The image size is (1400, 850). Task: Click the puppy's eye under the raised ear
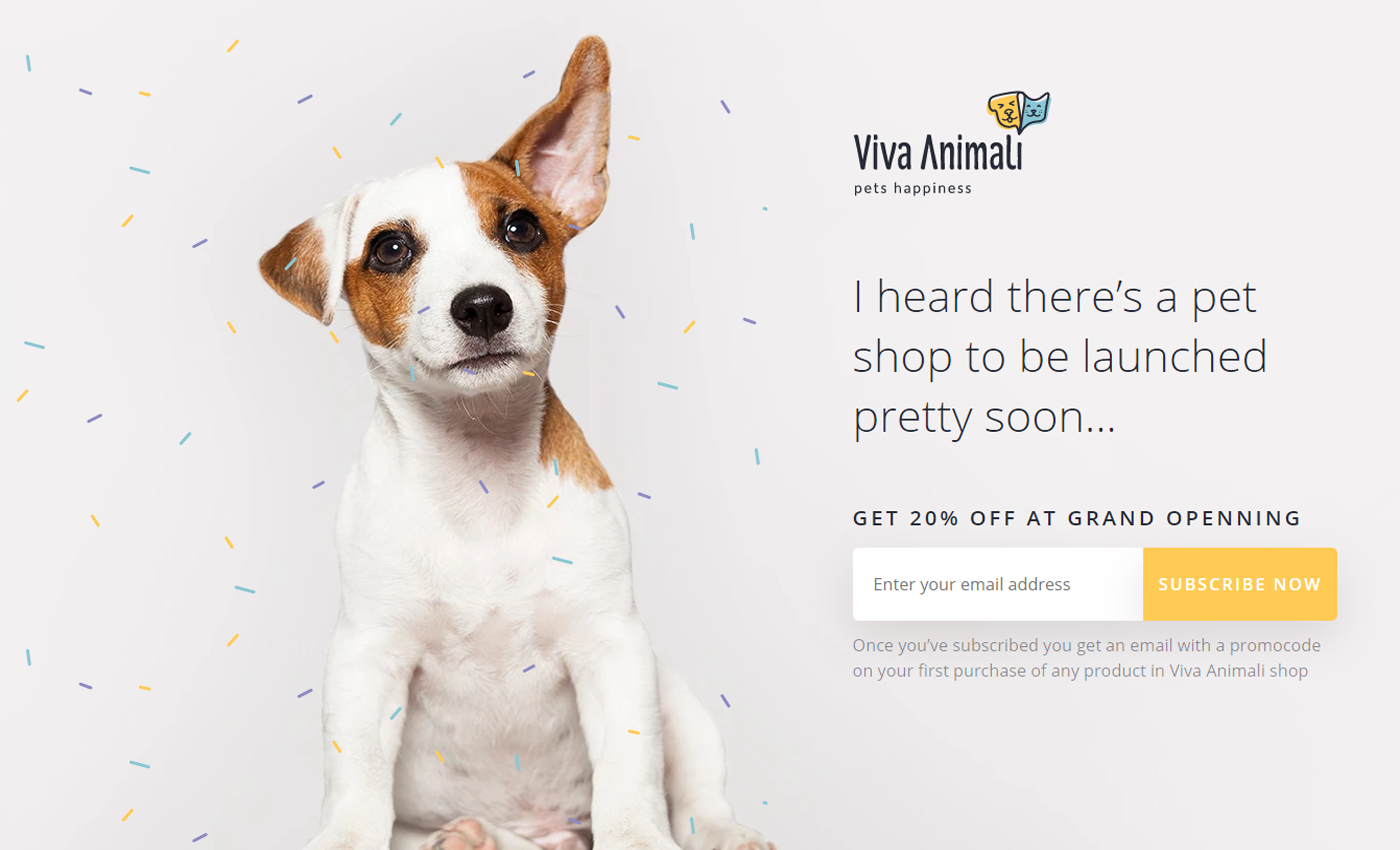521,231
